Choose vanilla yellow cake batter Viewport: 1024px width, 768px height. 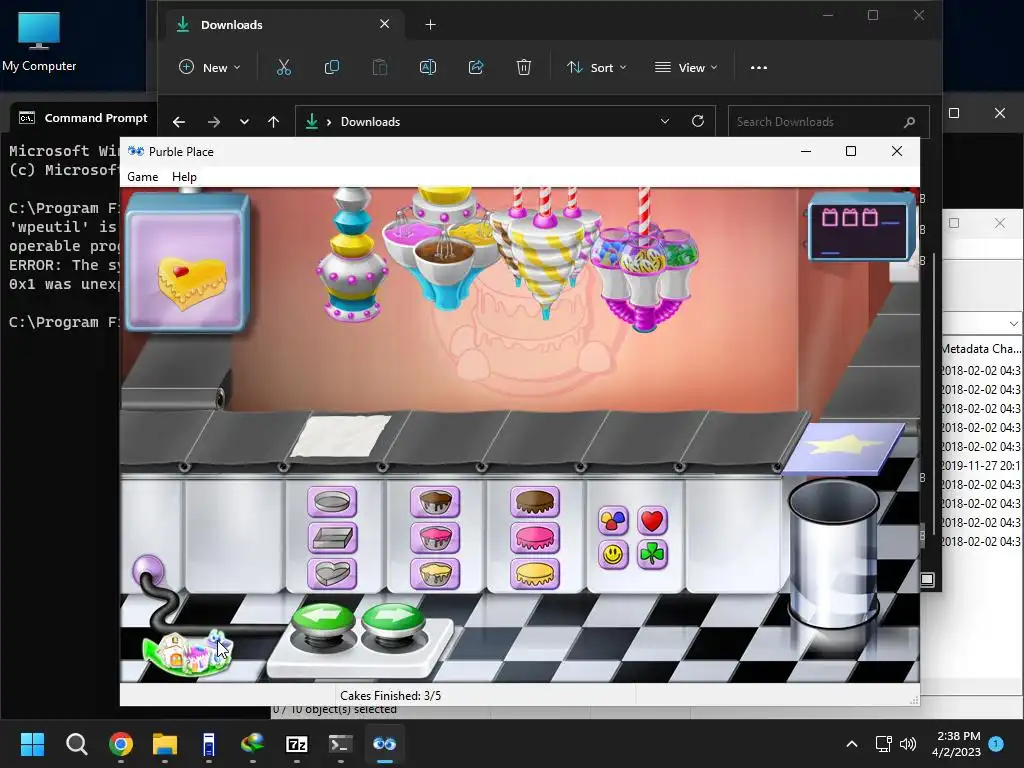pyautogui.click(x=435, y=574)
